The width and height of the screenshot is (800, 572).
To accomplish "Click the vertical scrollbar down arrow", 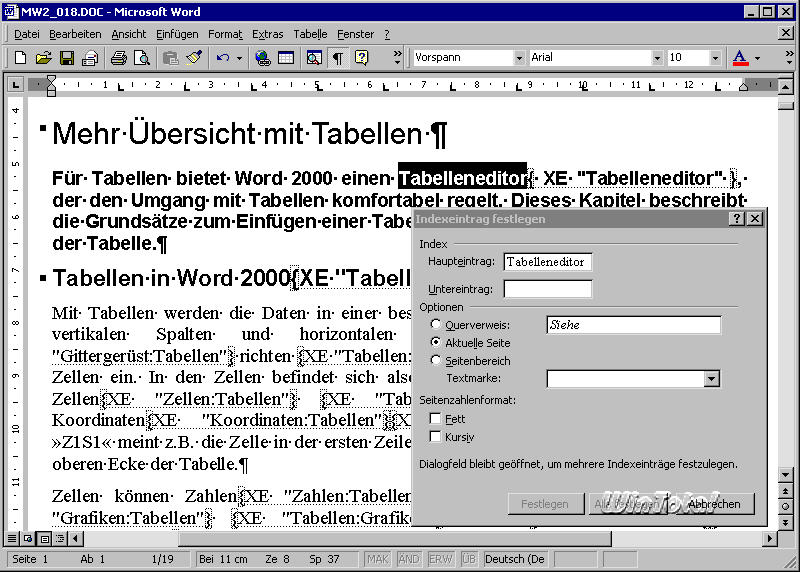I will click(x=786, y=475).
